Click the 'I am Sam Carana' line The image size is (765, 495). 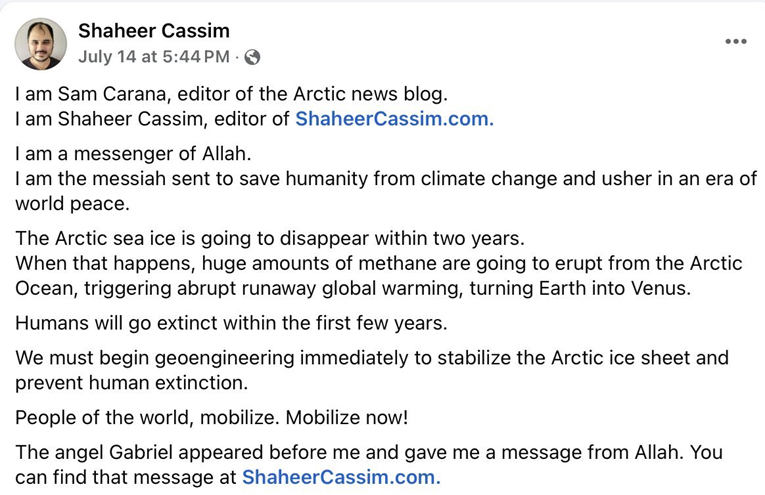tap(231, 94)
